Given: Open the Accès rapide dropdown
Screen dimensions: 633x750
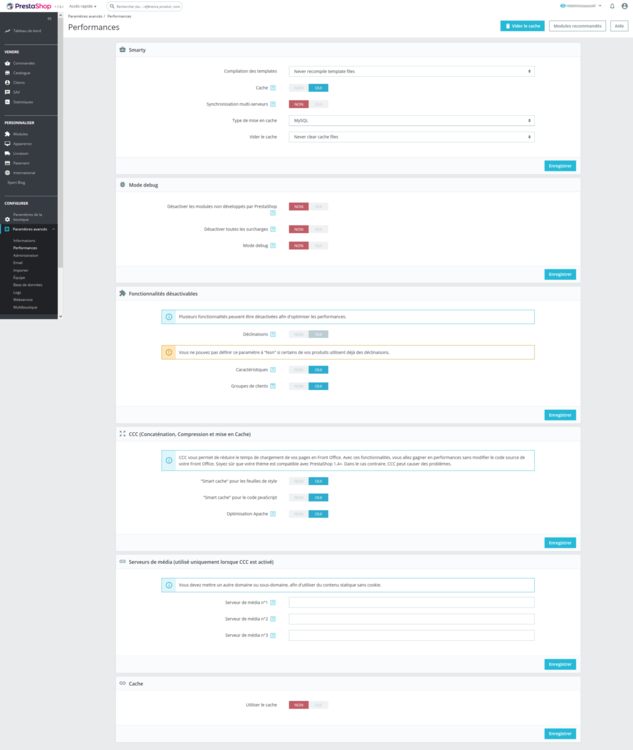Looking at the screenshot, I should point(83,6).
